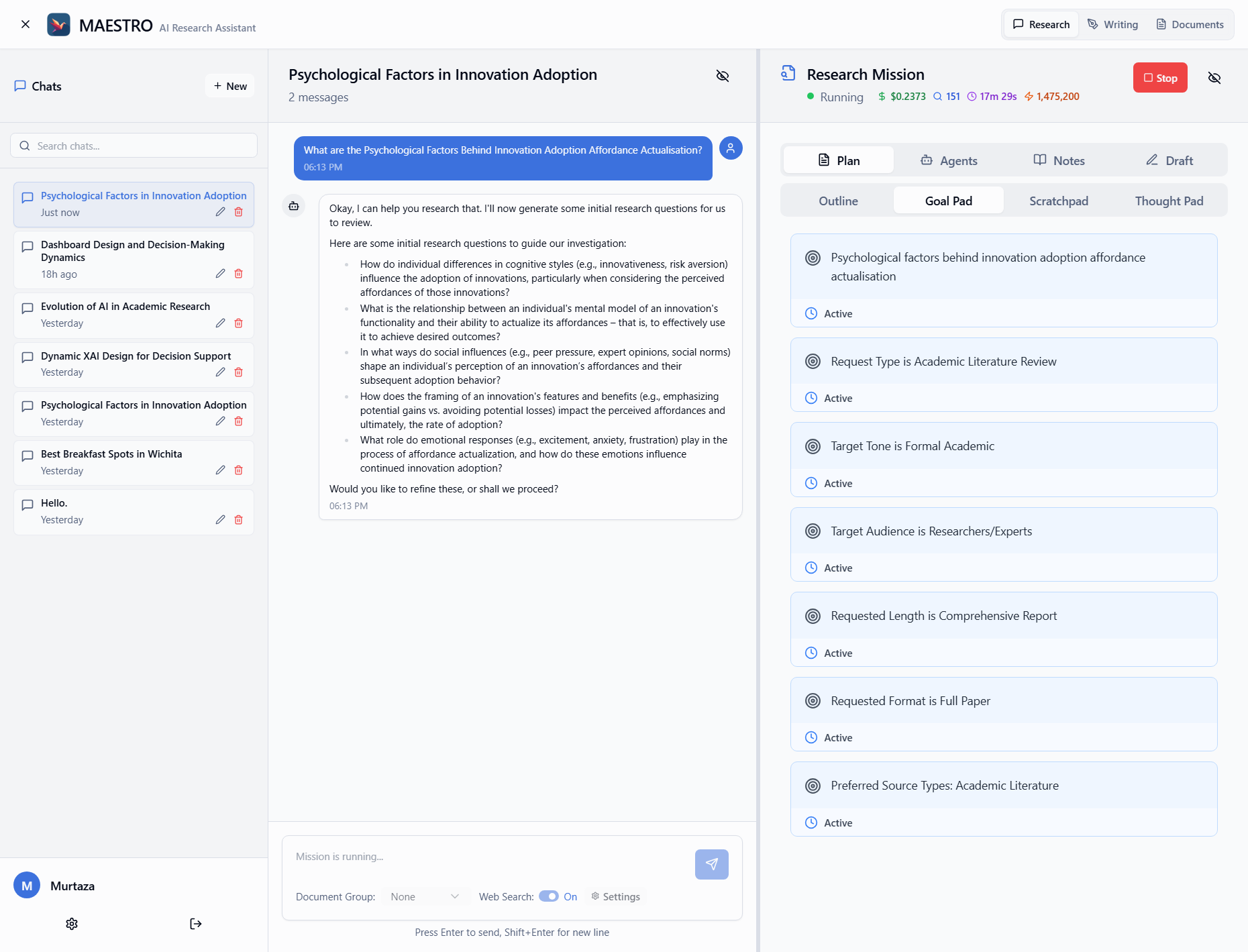Image resolution: width=1248 pixels, height=952 pixels.
Task: Delete Best Breakfast Spots in Wichita chat
Action: pos(239,470)
